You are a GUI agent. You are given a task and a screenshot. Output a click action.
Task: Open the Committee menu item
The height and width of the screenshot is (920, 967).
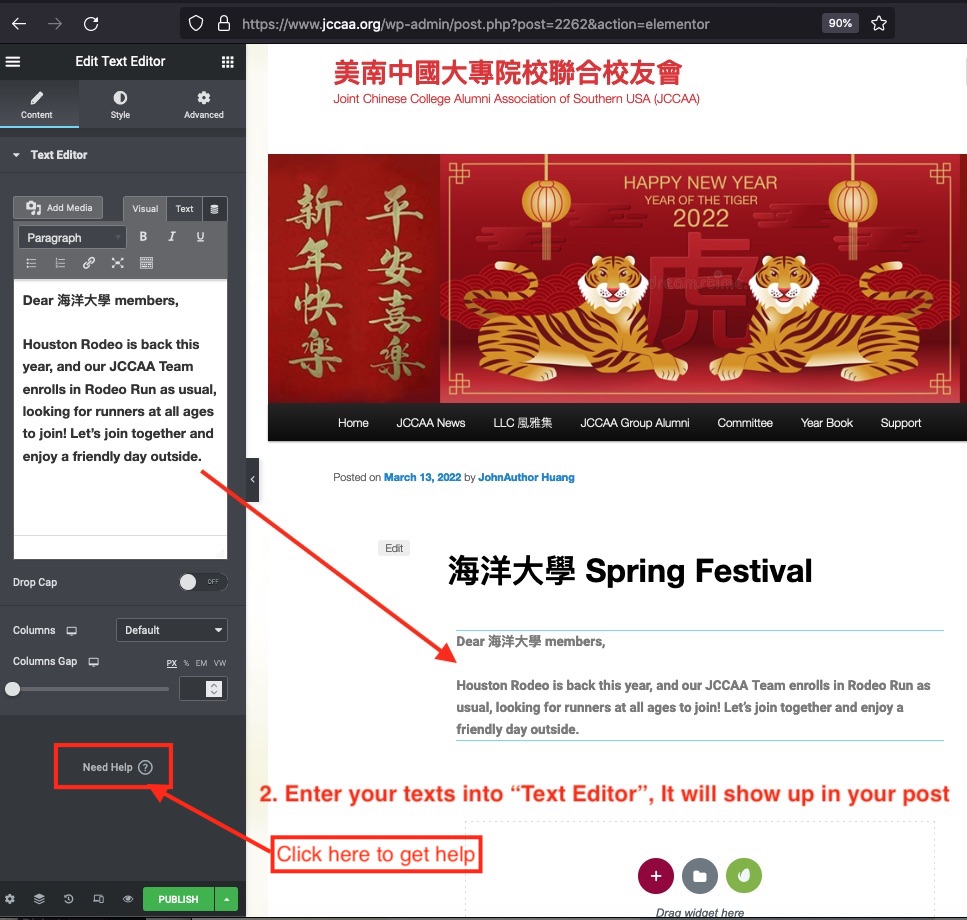click(x=744, y=423)
